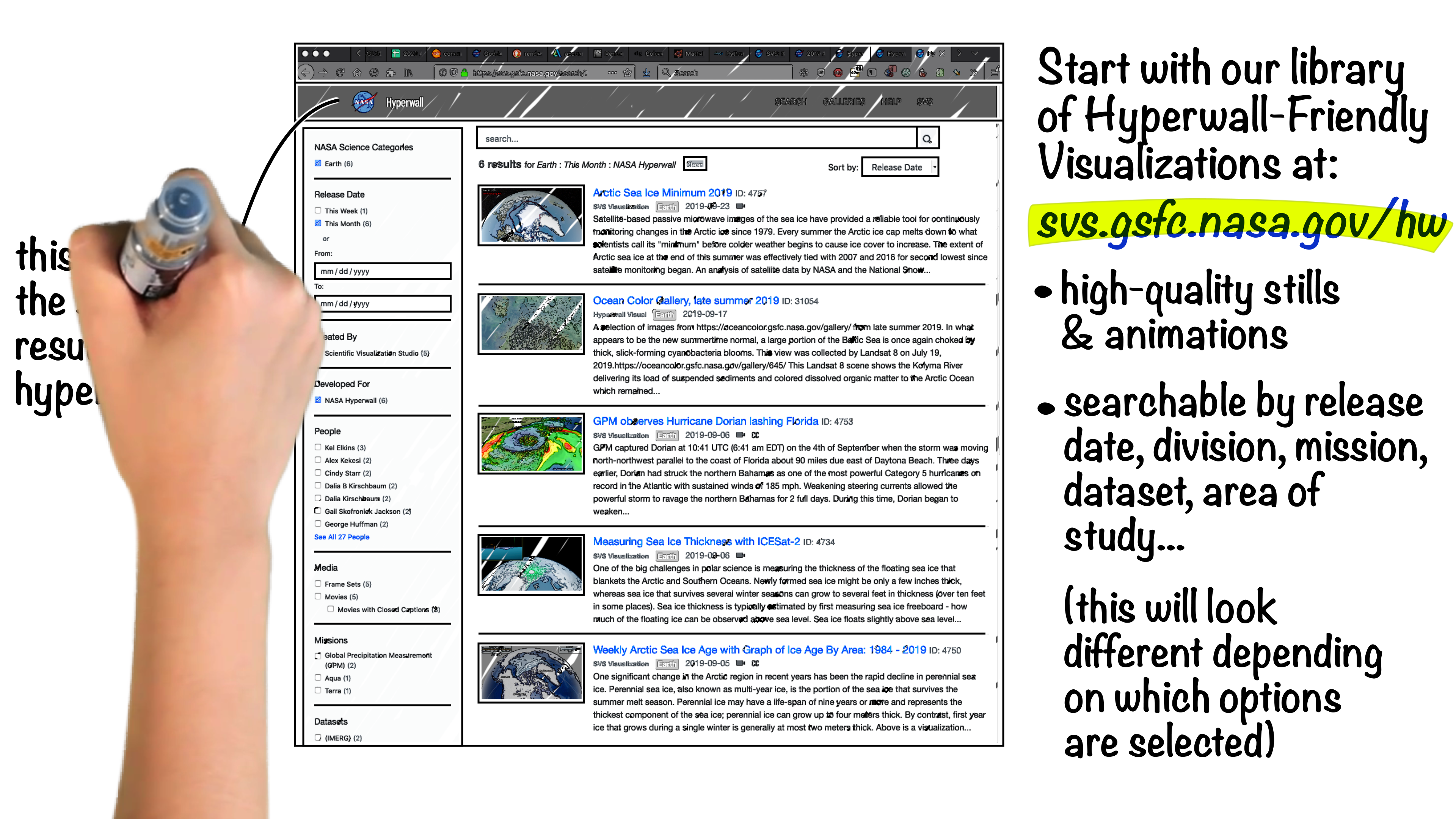Show more toolbar items with the double chevron
This screenshot has height=819, width=1456.
point(973,72)
